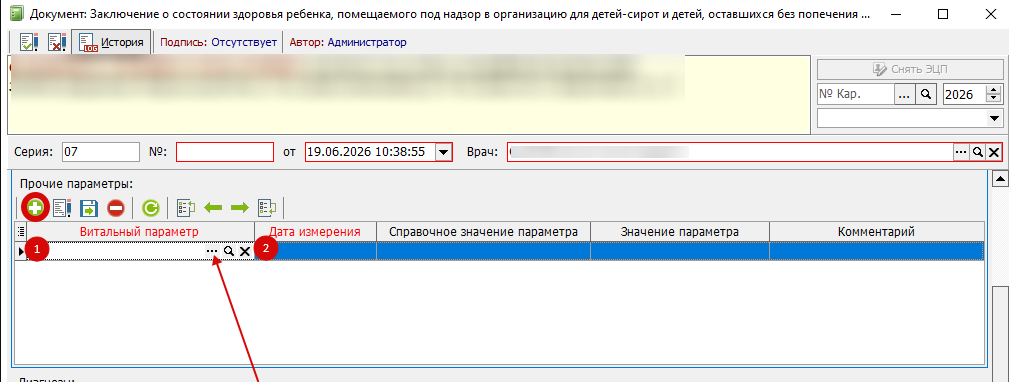Jump to first record in parameters list
This screenshot has width=1012, height=382.
tap(186, 208)
